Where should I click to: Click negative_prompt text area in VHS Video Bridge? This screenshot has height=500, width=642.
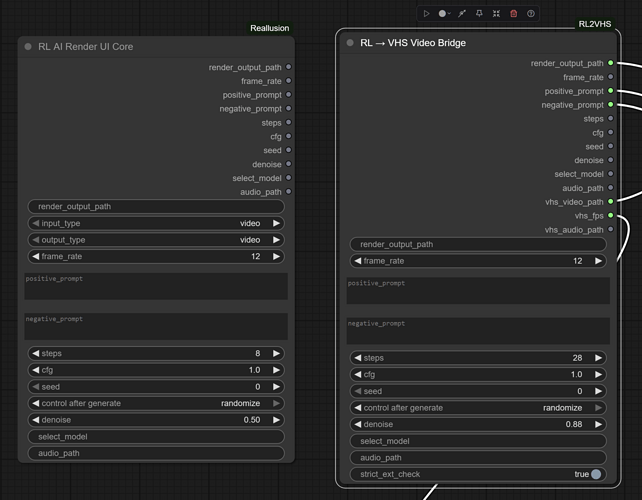(478, 331)
